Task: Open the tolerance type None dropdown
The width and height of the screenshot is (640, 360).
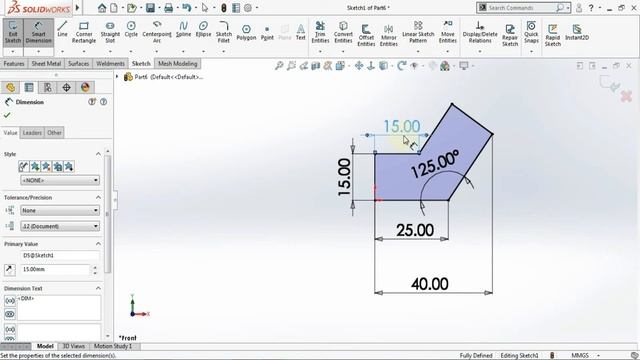Action: coord(60,210)
